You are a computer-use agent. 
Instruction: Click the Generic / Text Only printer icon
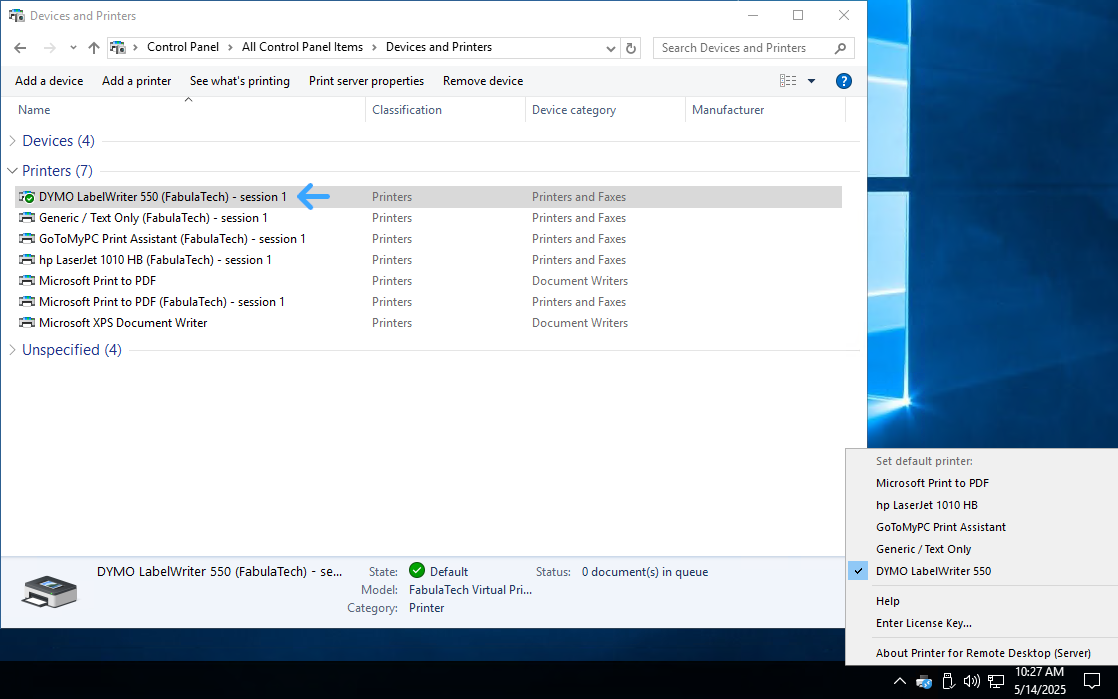pos(26,218)
